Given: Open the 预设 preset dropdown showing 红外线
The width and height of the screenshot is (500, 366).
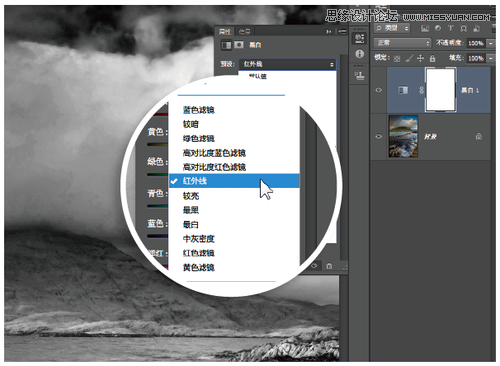Looking at the screenshot, I should point(287,64).
